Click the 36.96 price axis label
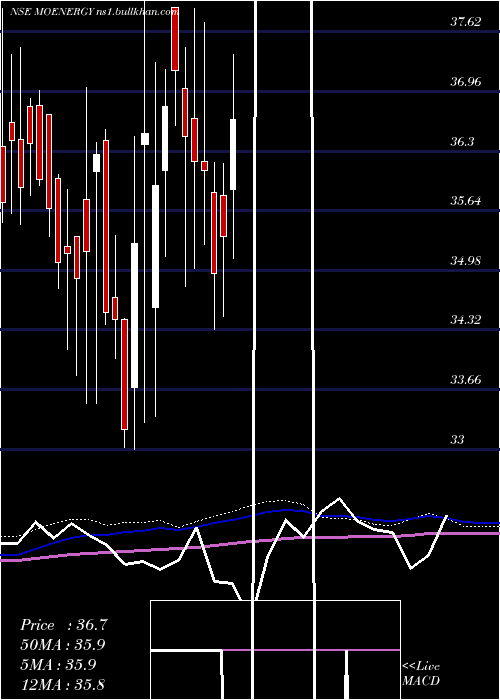Viewport: 500px width, 700px height. (466, 82)
